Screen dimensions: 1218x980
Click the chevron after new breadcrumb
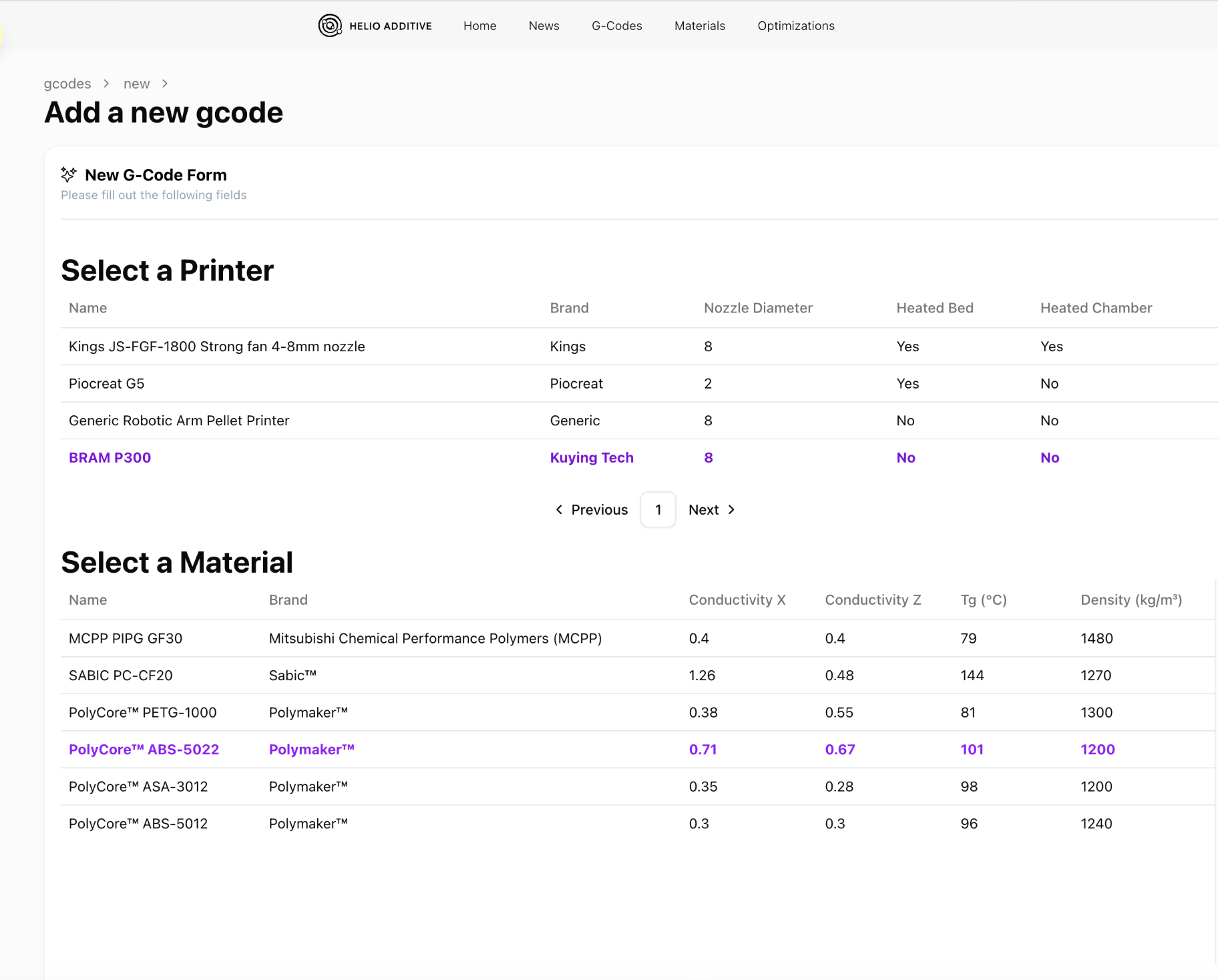point(165,83)
